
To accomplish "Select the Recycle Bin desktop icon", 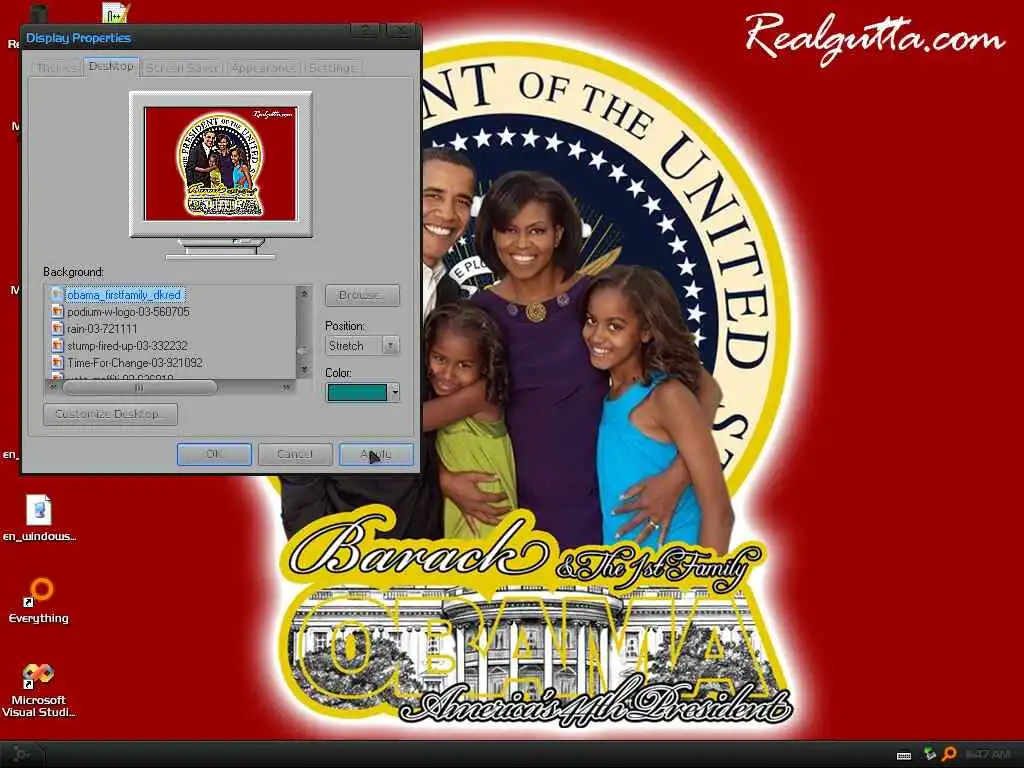I will click(39, 13).
